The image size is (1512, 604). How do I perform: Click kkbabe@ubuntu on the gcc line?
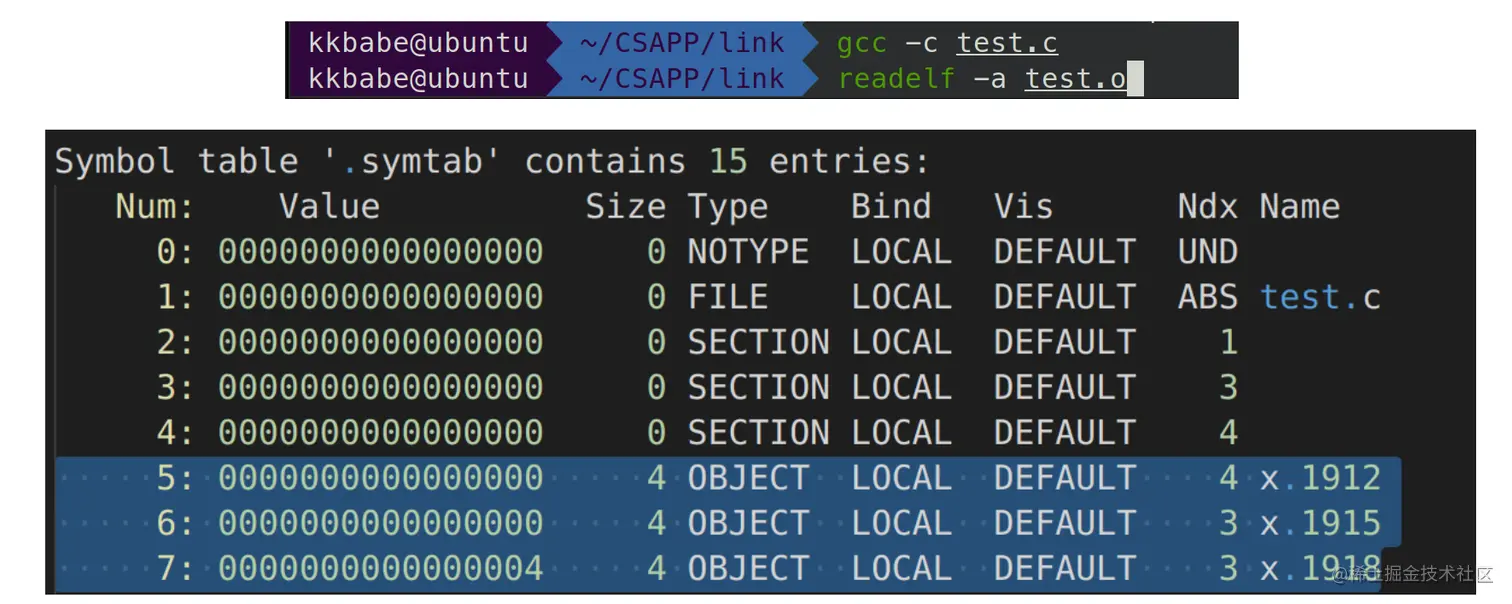pos(418,44)
